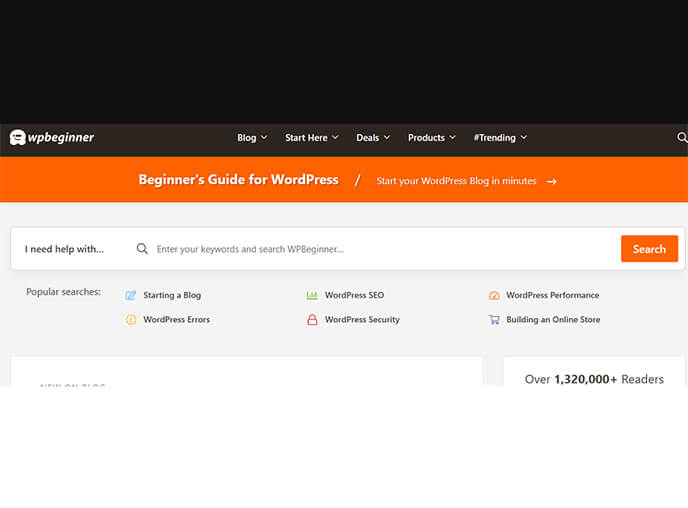Open the Blog menu item
This screenshot has height=508, width=688.
coord(247,138)
